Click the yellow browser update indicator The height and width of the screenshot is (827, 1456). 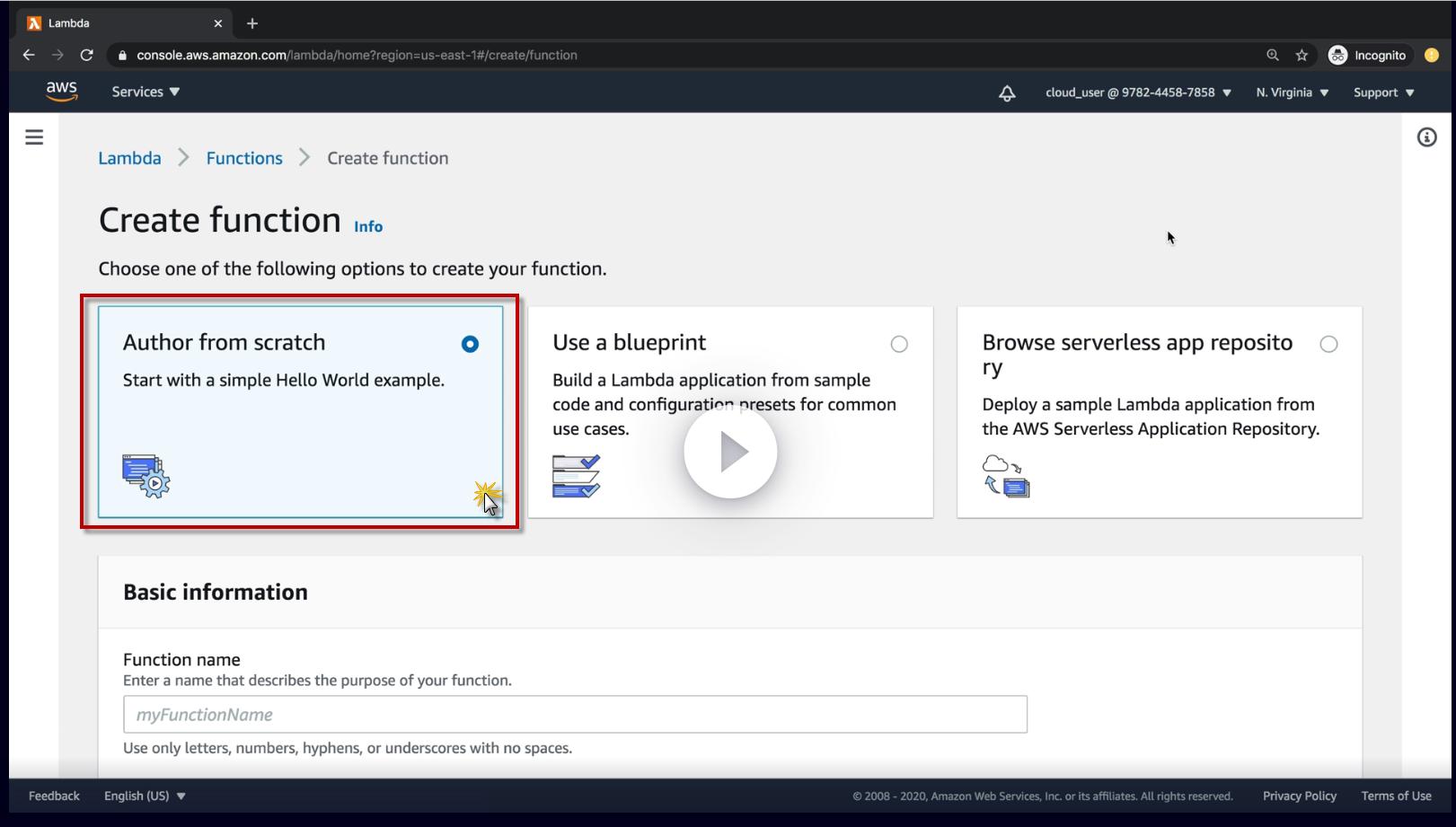pyautogui.click(x=1432, y=55)
